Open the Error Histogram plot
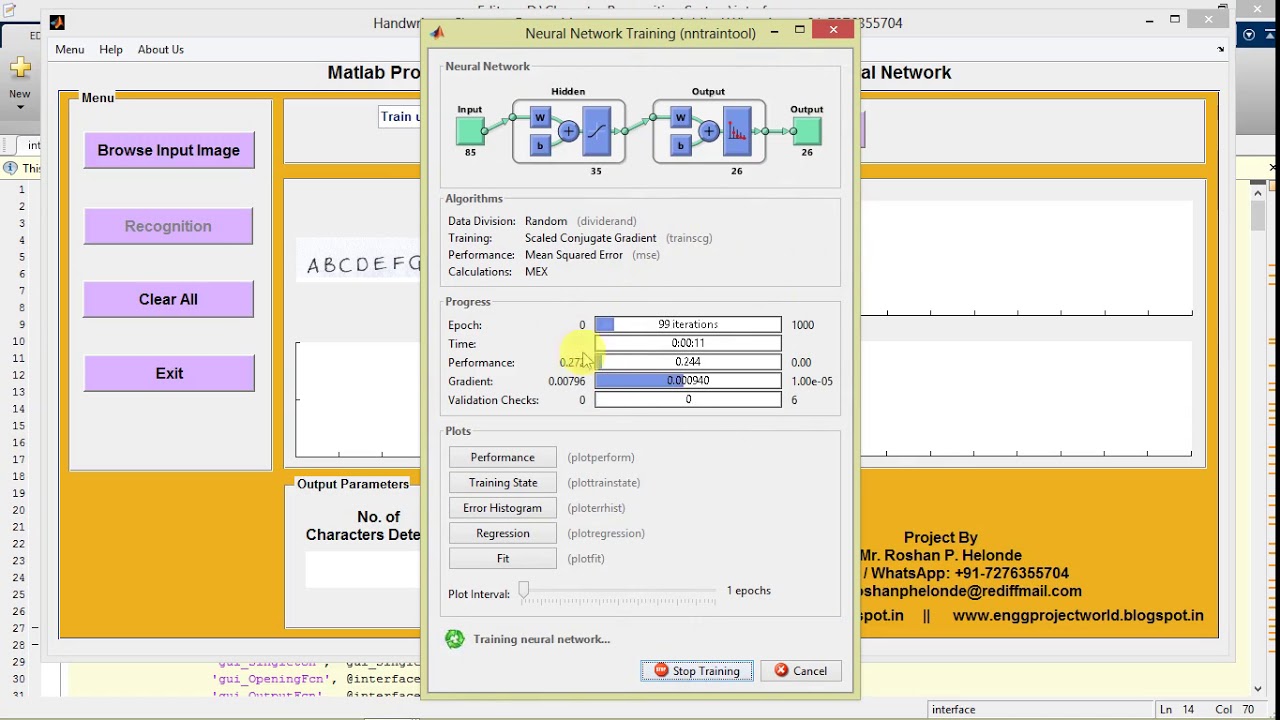This screenshot has width=1280, height=720. click(x=502, y=508)
